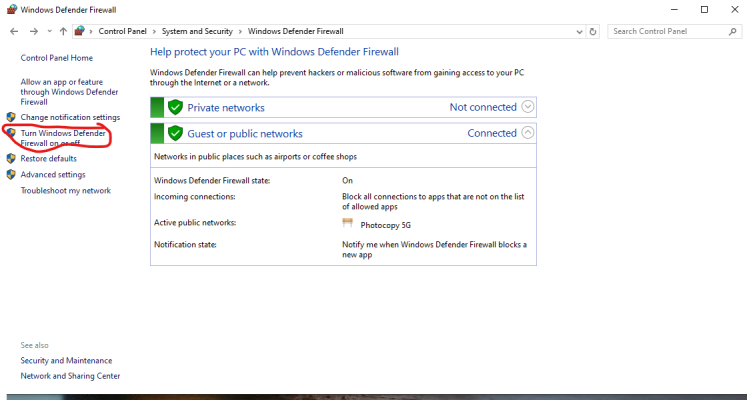Image resolution: width=747 pixels, height=400 pixels.
Task: Open Security and Maintenance link
Action: pos(66,360)
